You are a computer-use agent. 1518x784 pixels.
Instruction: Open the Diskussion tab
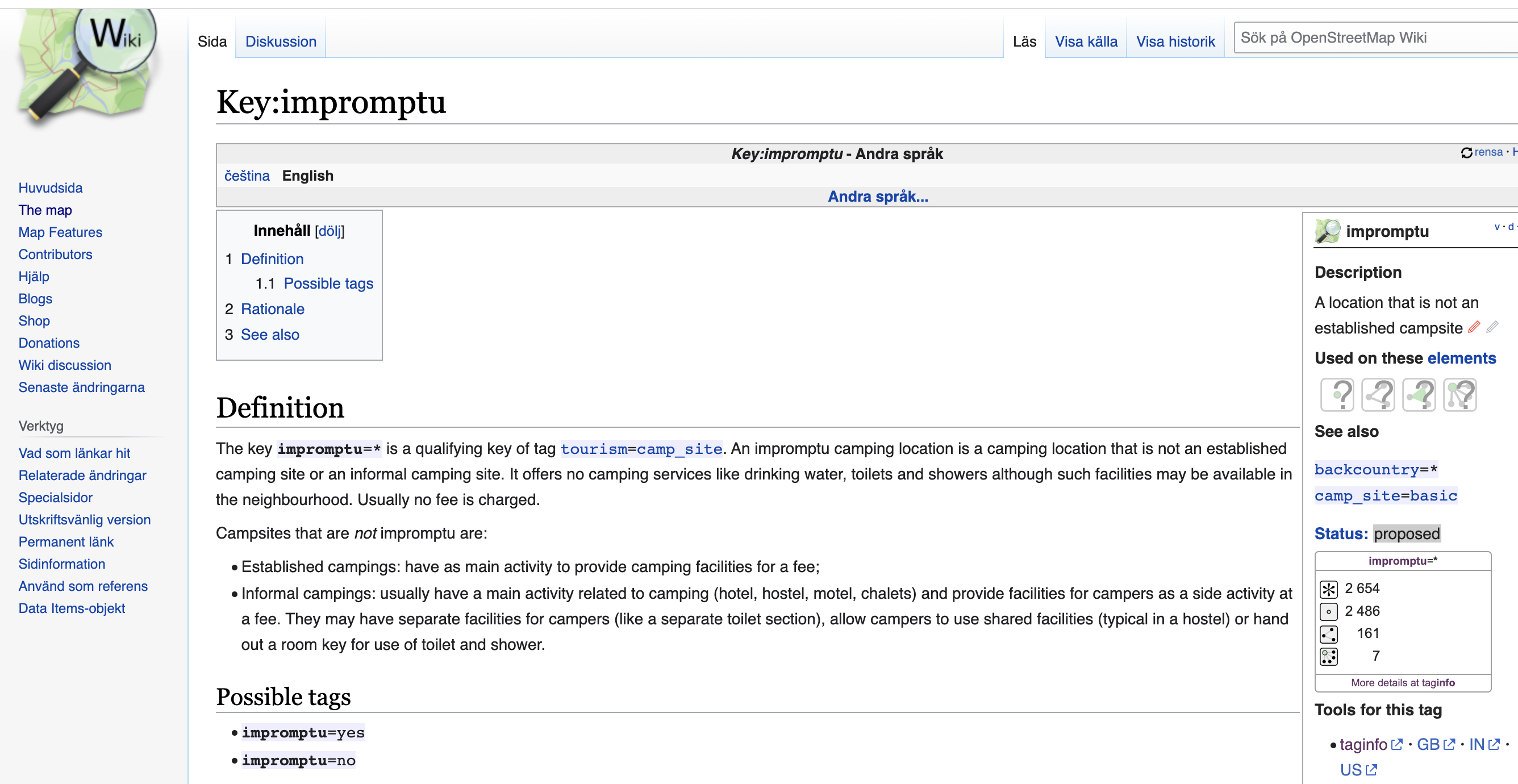pyautogui.click(x=281, y=41)
